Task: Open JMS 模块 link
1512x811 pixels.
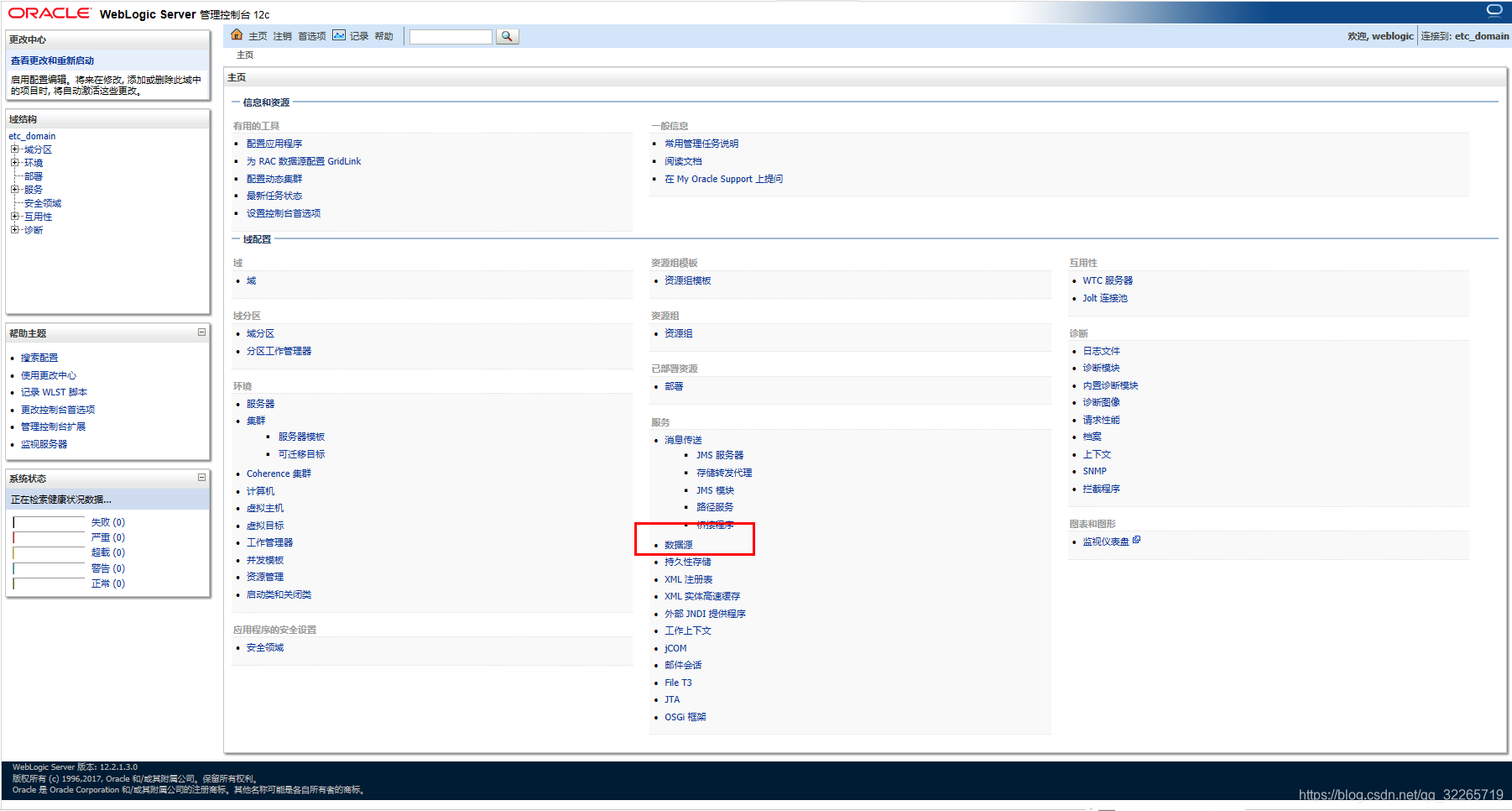Action: point(715,490)
